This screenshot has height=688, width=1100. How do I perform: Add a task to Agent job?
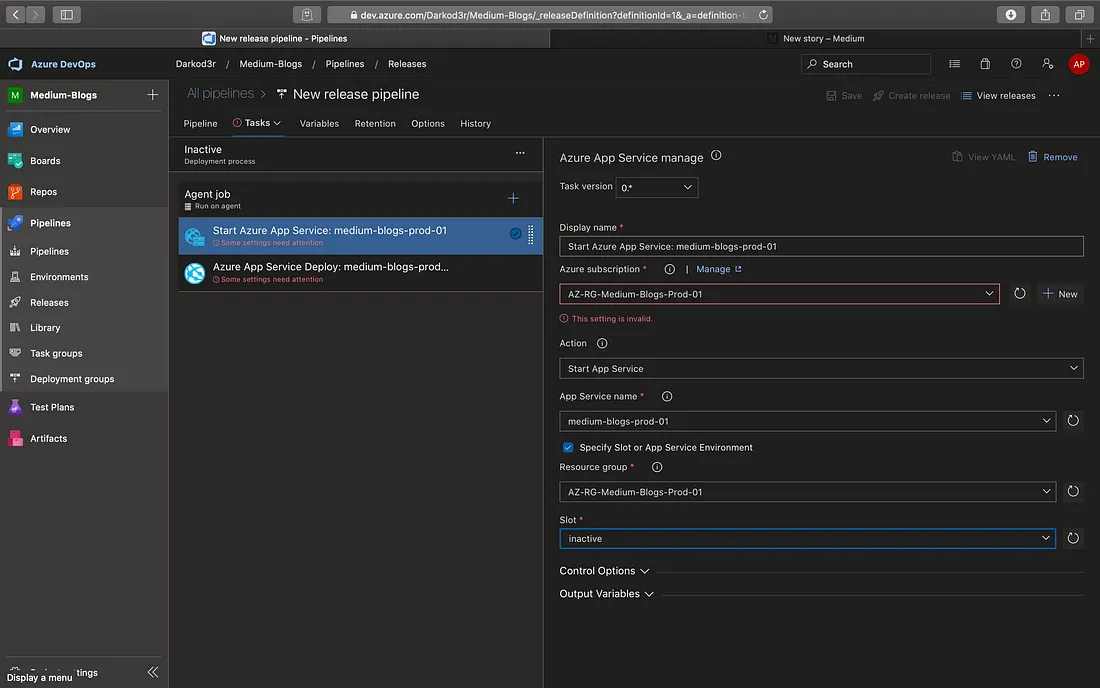click(513, 198)
